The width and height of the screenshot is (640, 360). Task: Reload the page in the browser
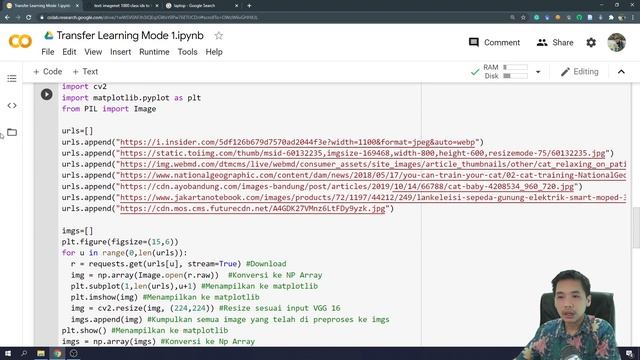coord(29,18)
